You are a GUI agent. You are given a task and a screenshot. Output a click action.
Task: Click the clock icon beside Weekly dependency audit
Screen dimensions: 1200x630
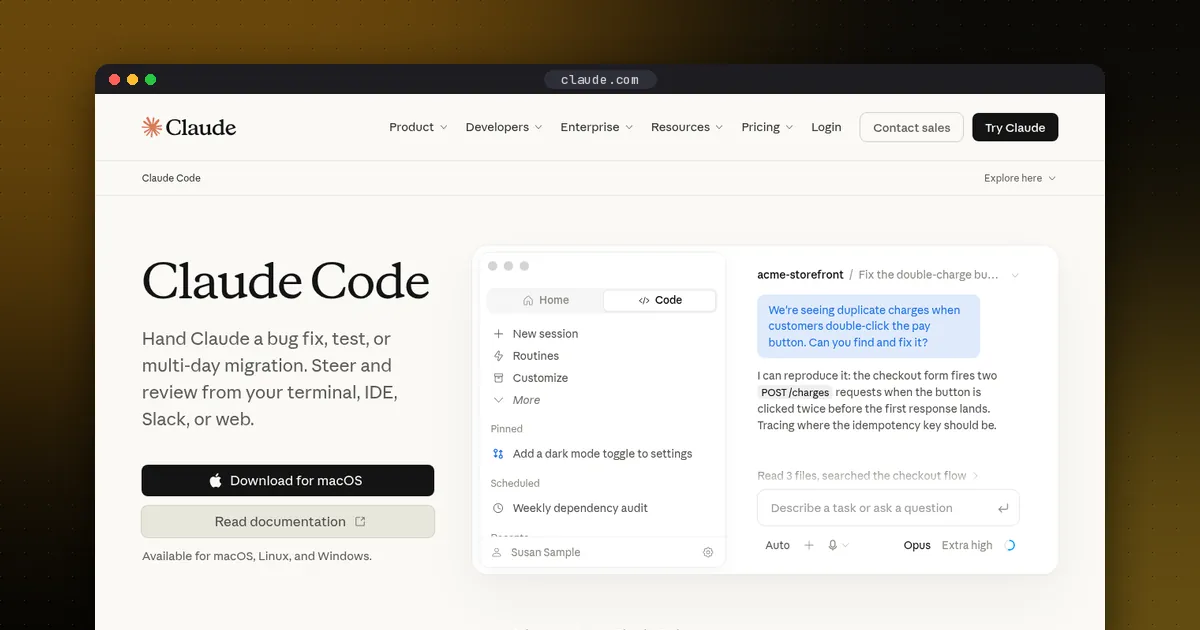(x=498, y=508)
